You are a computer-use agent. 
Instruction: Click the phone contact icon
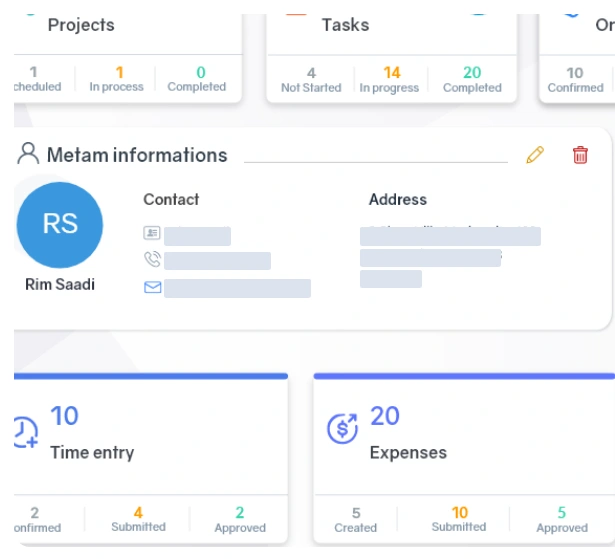152,260
